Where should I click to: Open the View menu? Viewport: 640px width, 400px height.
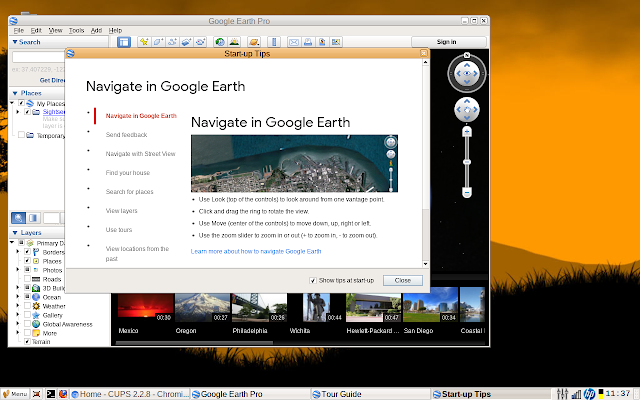coord(56,31)
